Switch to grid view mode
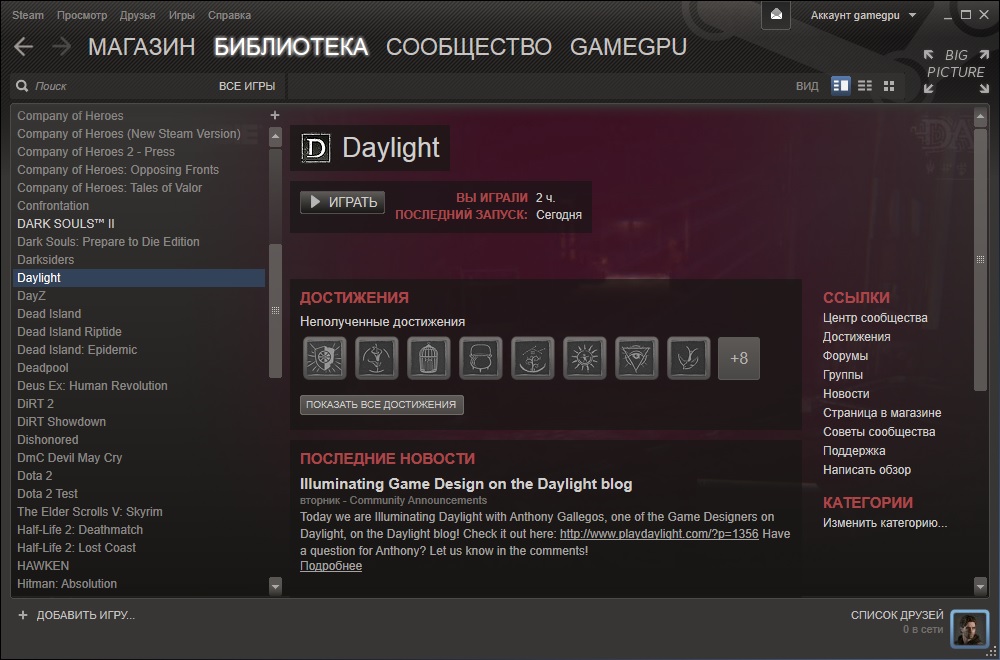Screen dimensions: 1000x660 coord(889,85)
